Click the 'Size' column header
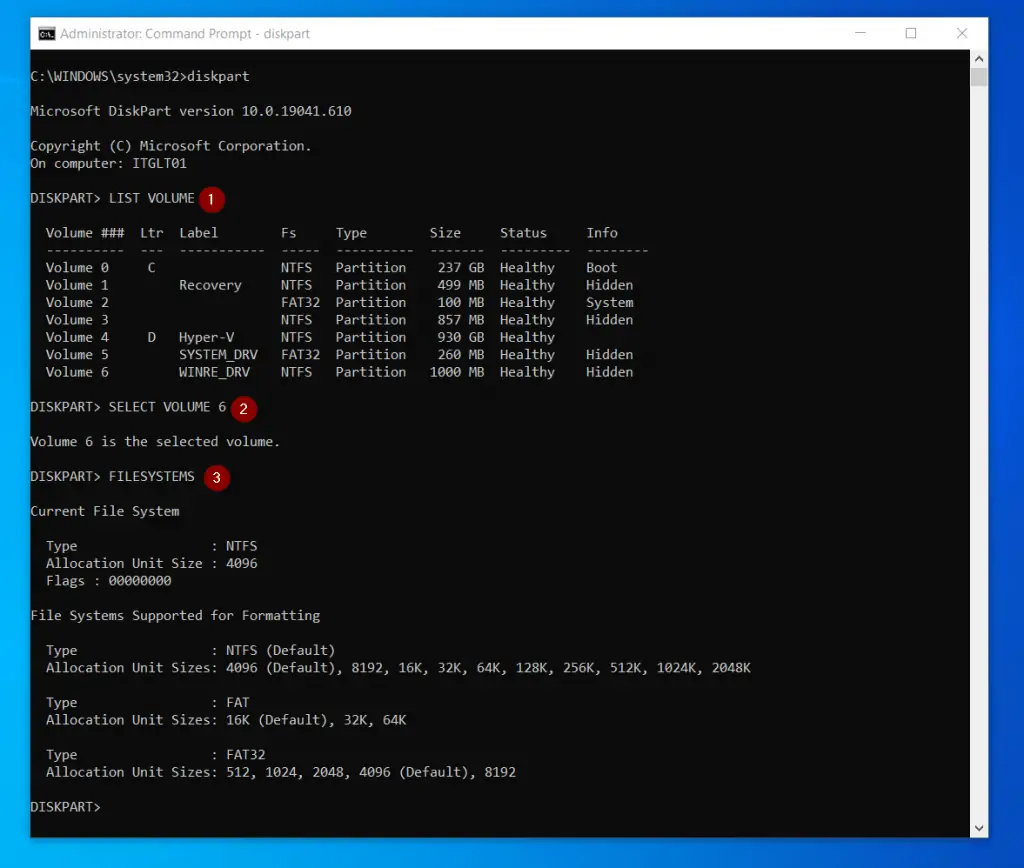 pyautogui.click(x=445, y=233)
